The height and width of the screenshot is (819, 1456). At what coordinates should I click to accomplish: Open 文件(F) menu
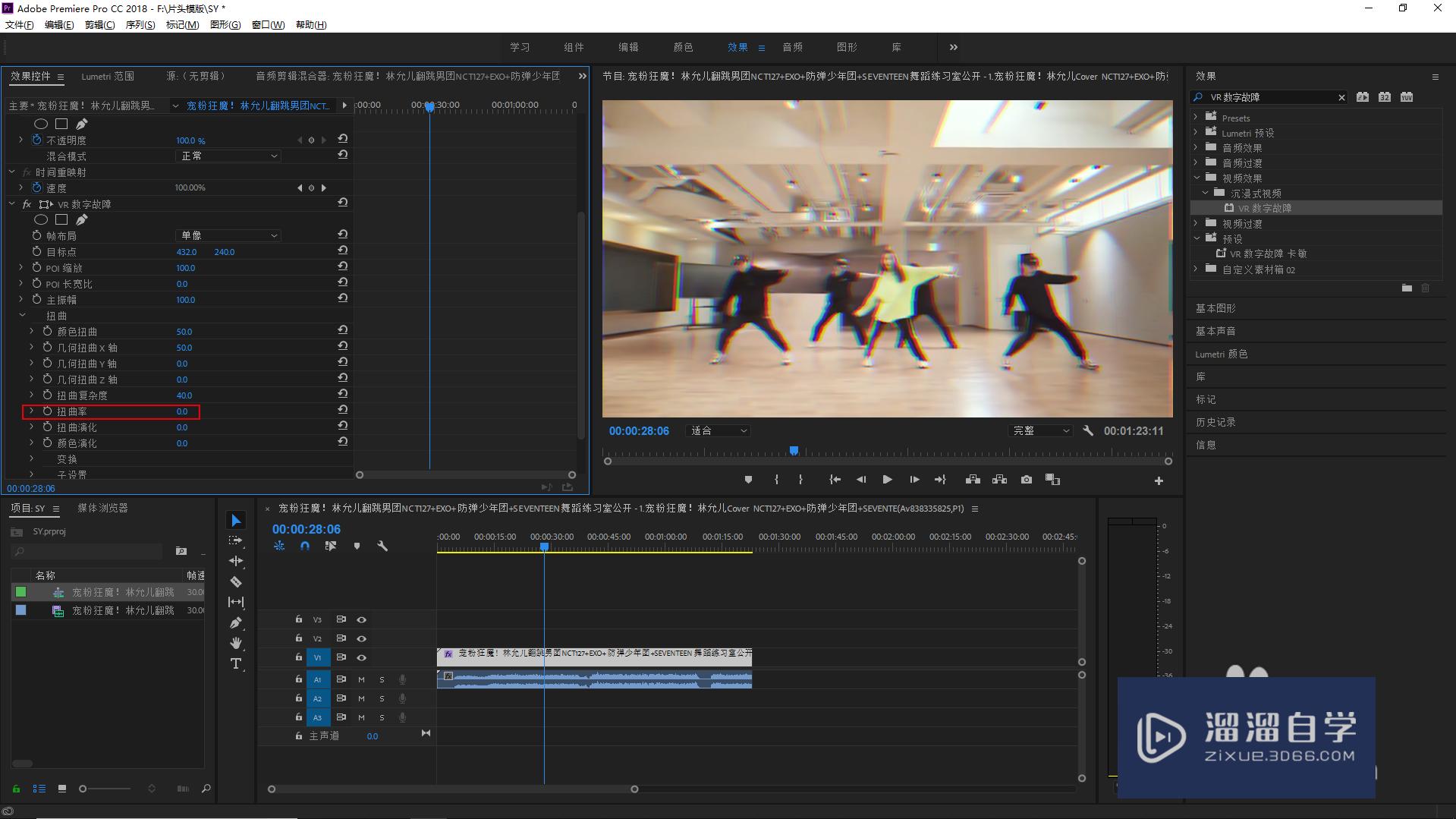(x=19, y=24)
